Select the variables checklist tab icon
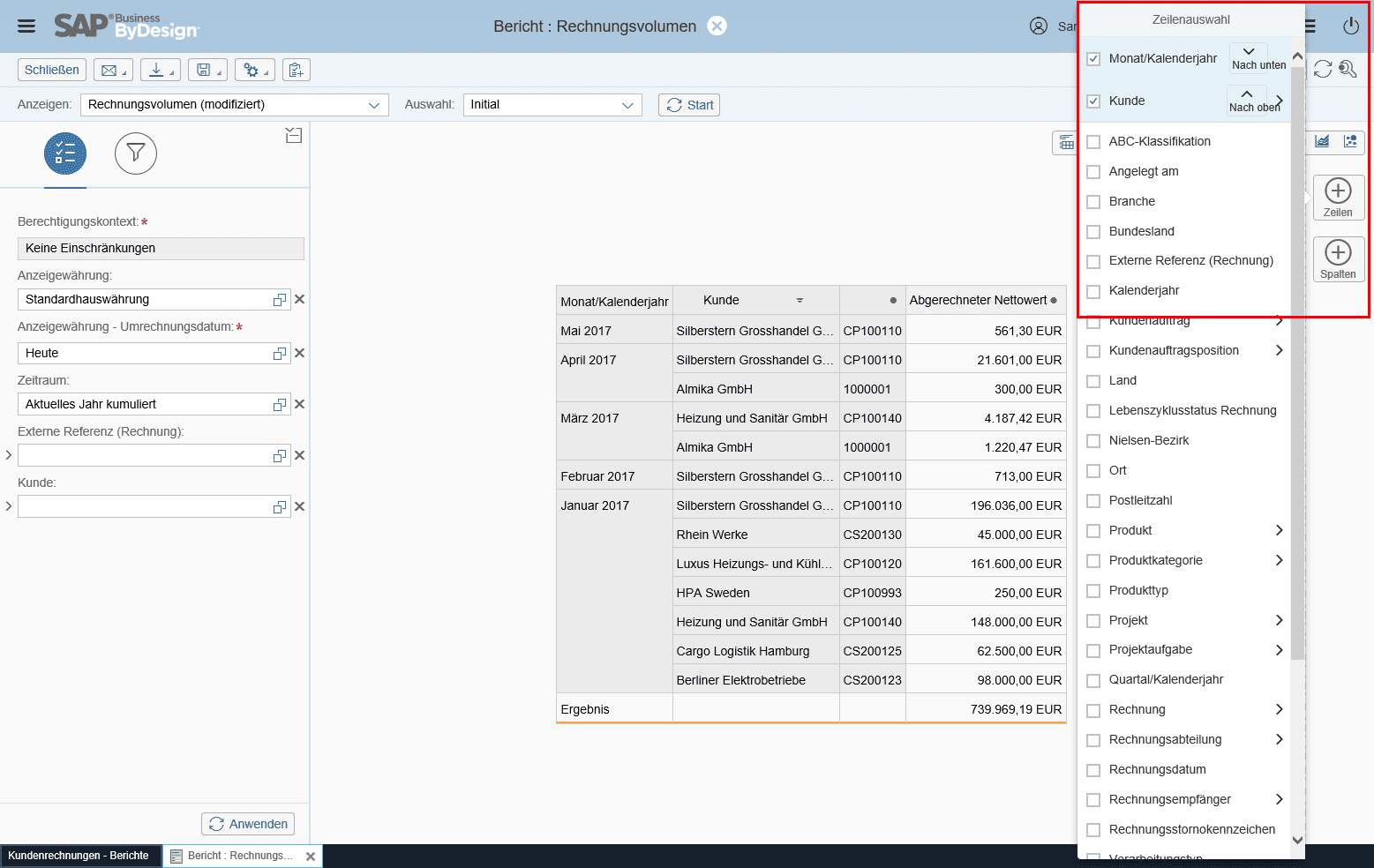The height and width of the screenshot is (868, 1374). point(65,153)
